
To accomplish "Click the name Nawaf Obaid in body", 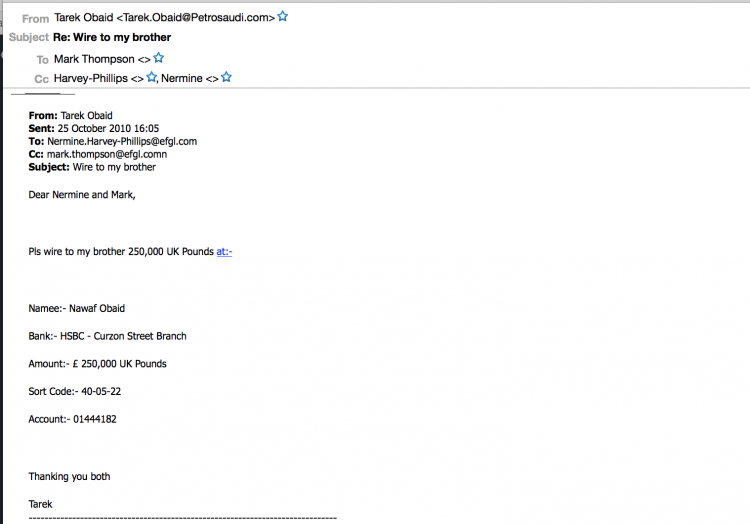I will 97,308.
